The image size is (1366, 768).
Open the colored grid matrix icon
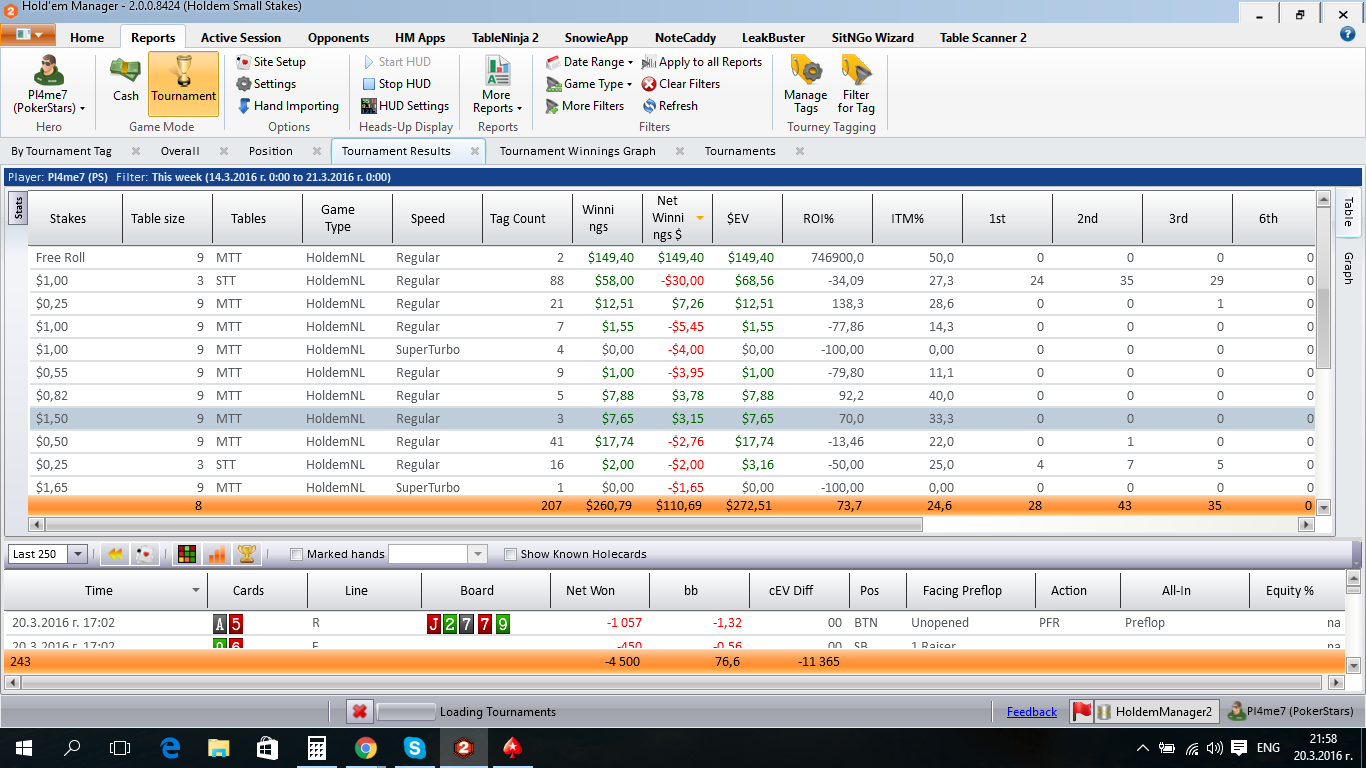tap(186, 554)
